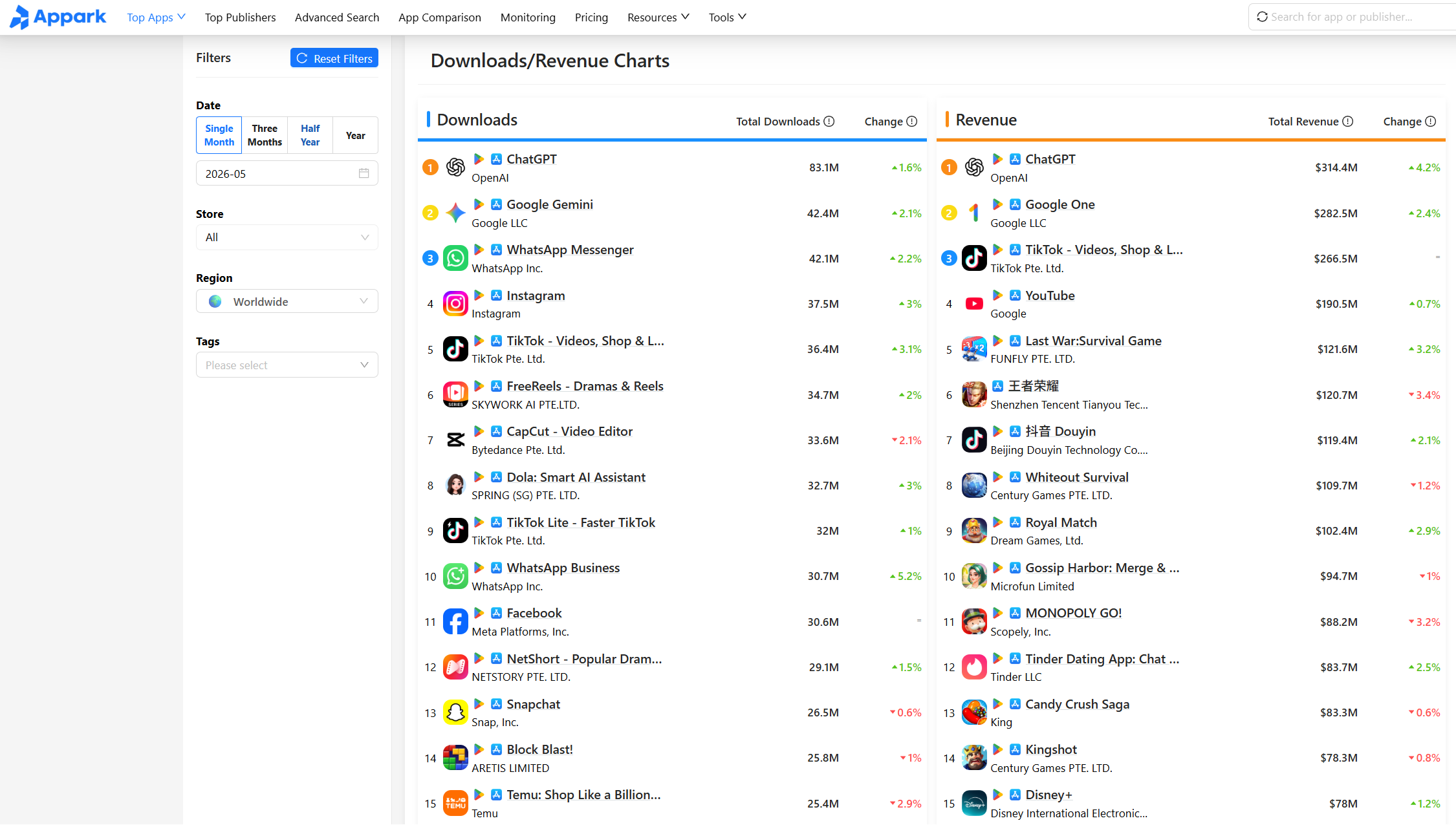Open the Disney+ app icon
The height and width of the screenshot is (825, 1456).
point(974,804)
